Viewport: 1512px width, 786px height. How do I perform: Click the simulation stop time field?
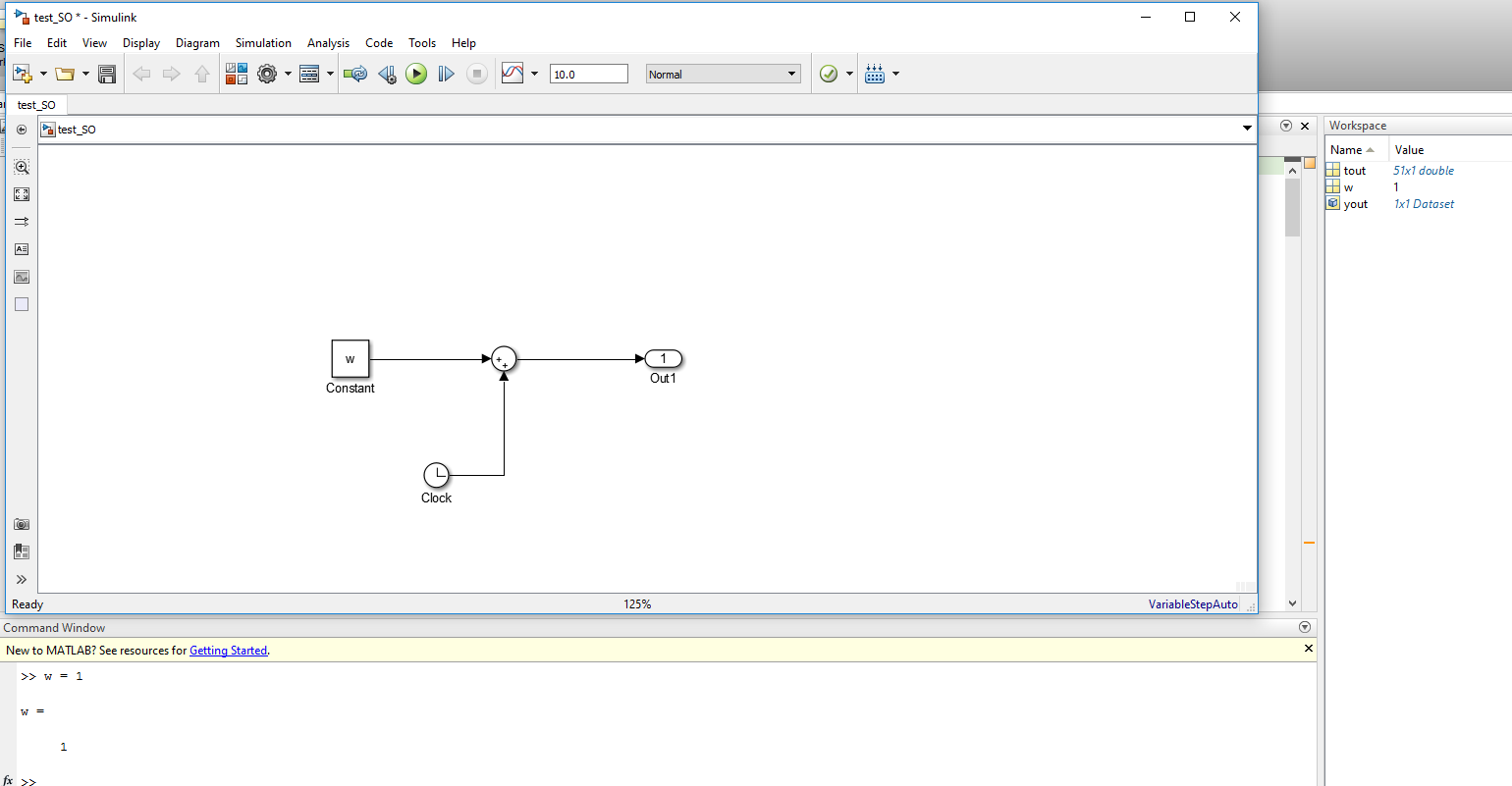tap(589, 74)
